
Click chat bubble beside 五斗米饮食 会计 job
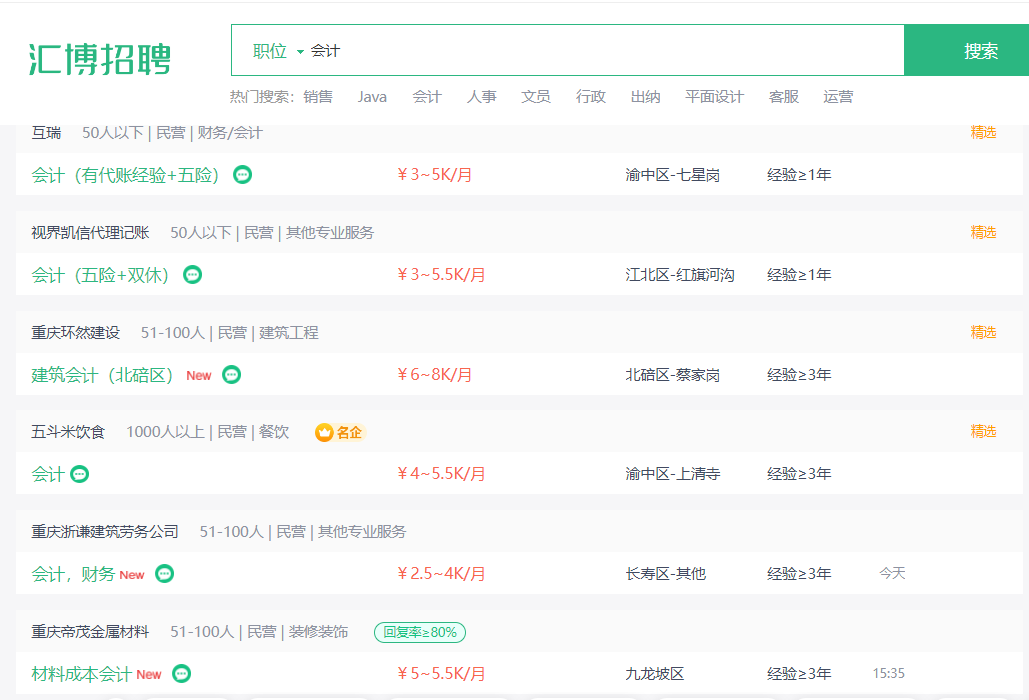click(x=79, y=474)
